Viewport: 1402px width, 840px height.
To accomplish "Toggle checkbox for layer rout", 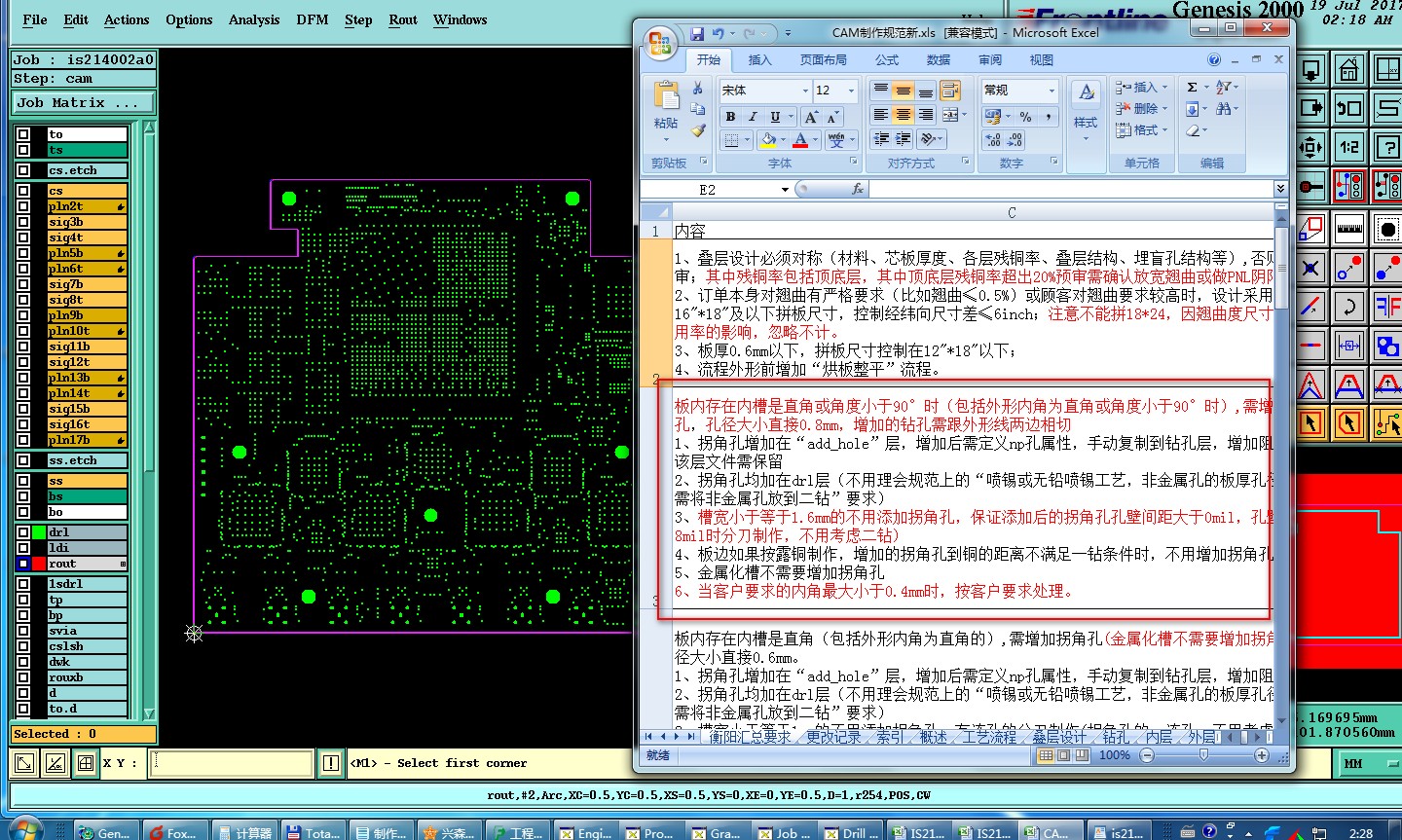I will (23, 564).
